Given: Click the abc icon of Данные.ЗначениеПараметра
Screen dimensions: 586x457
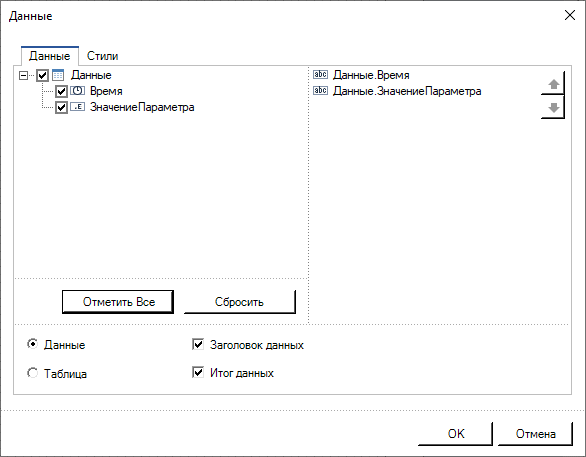Looking at the screenshot, I should coord(320,90).
